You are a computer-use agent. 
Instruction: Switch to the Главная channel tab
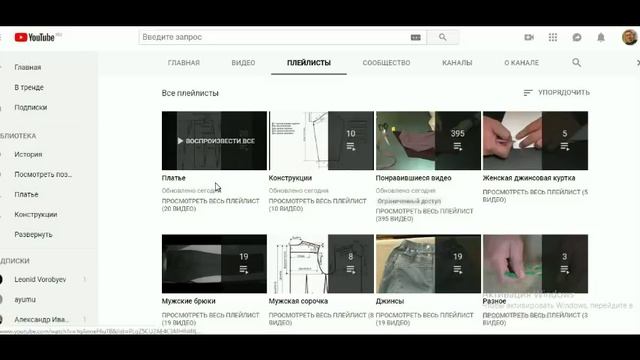[184, 63]
